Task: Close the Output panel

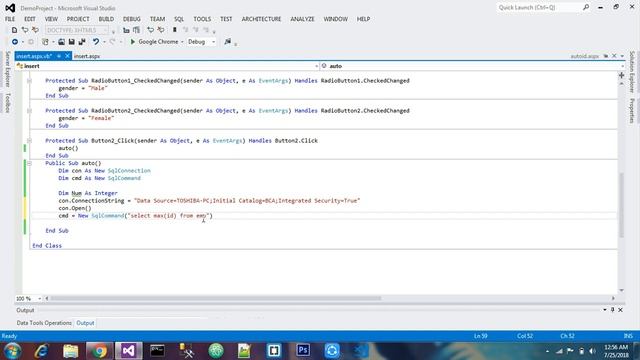Action: (x=620, y=310)
